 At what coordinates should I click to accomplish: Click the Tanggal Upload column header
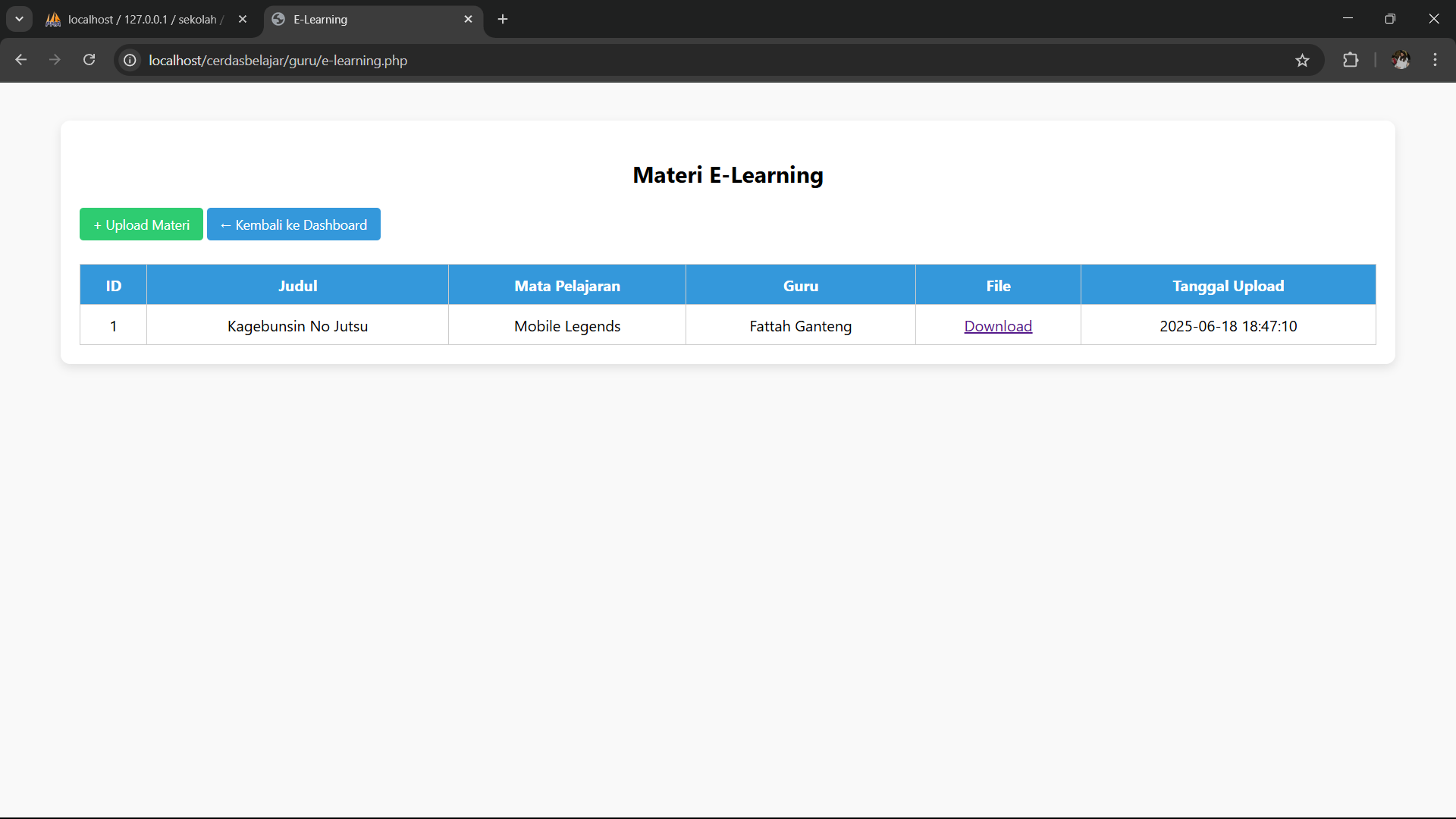click(x=1228, y=286)
